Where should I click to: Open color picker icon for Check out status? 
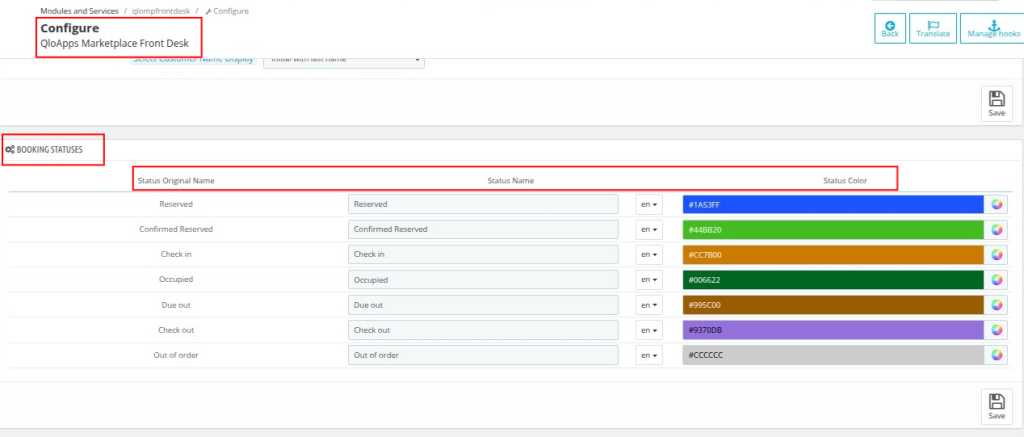[996, 330]
